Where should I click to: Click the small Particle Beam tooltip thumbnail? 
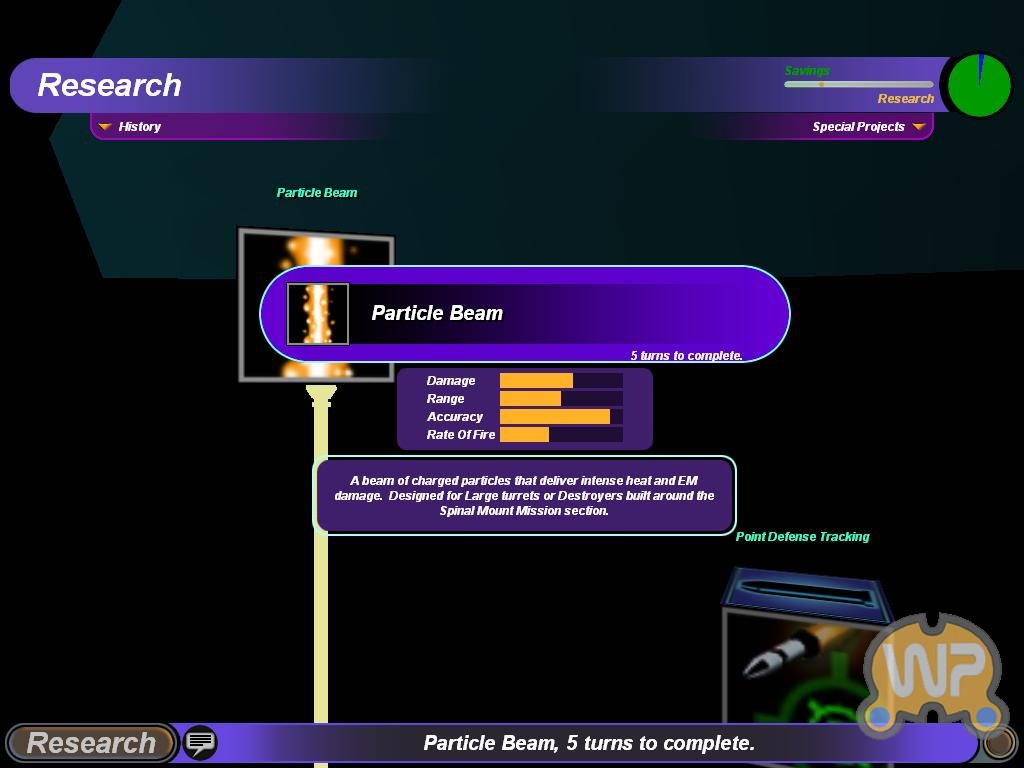pos(318,314)
